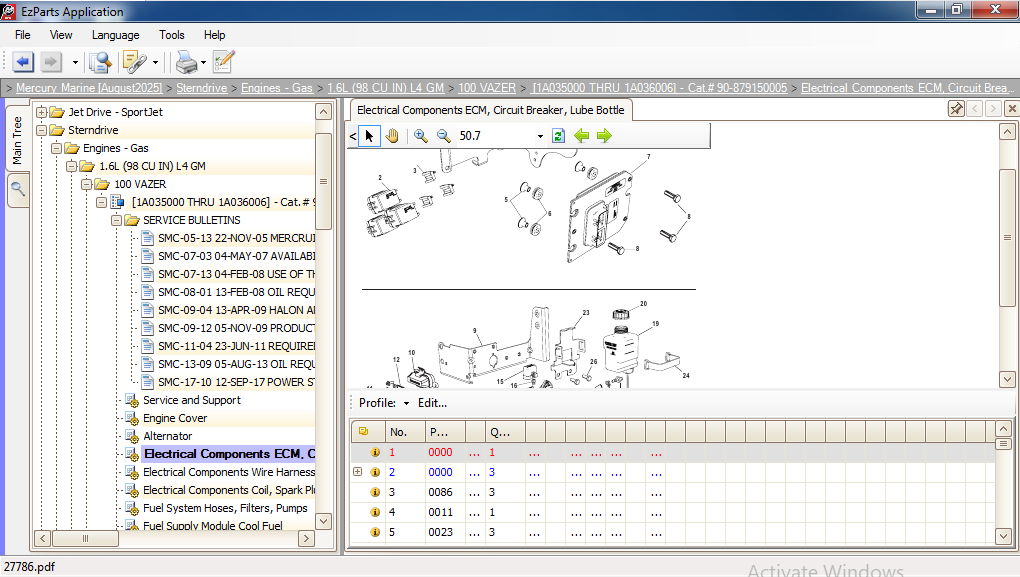
Task: Open SMC-05-13 22-NOV-05 service bulletin document icon
Action: click(x=148, y=238)
